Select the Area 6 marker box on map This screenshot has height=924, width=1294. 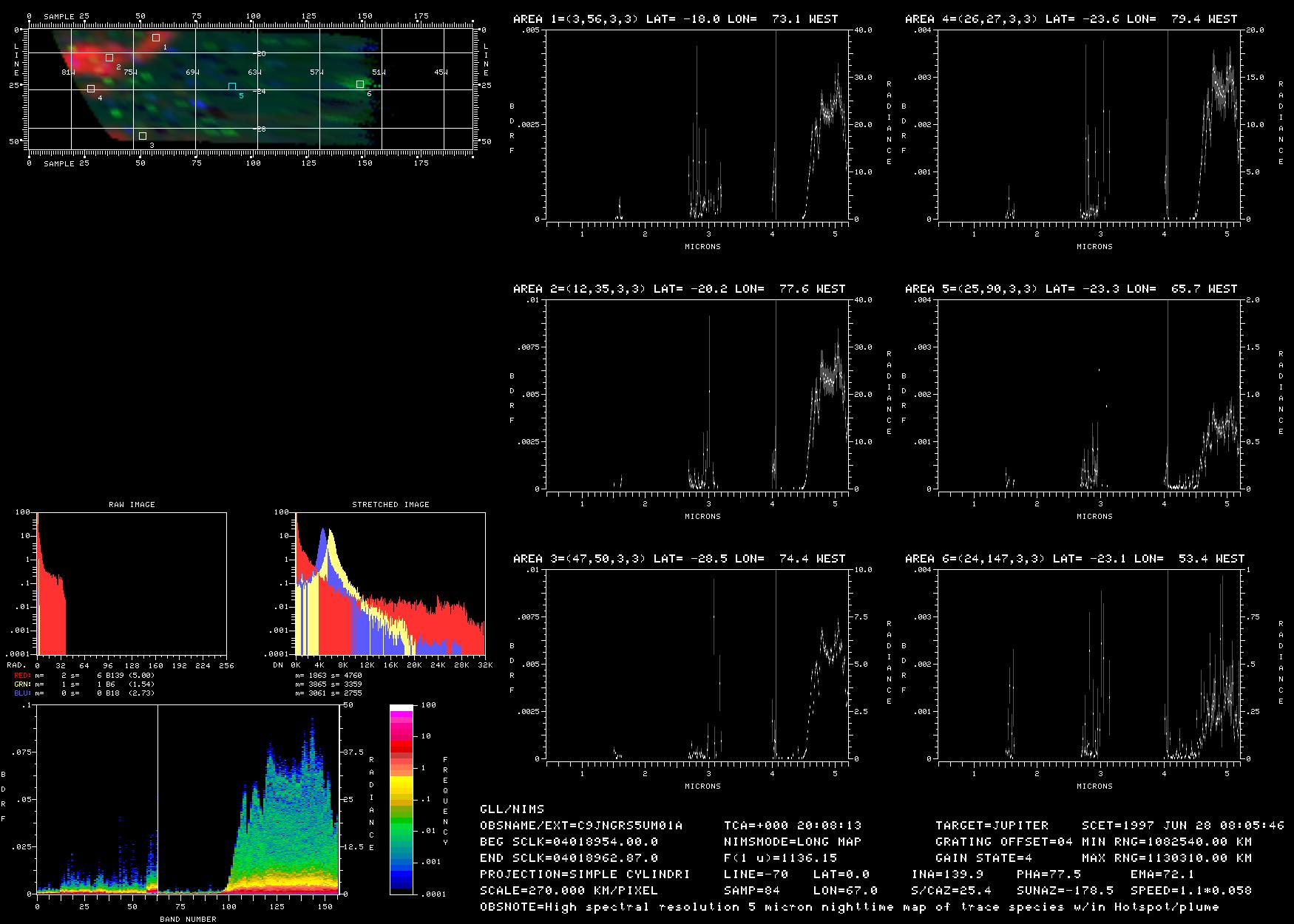pos(360,84)
